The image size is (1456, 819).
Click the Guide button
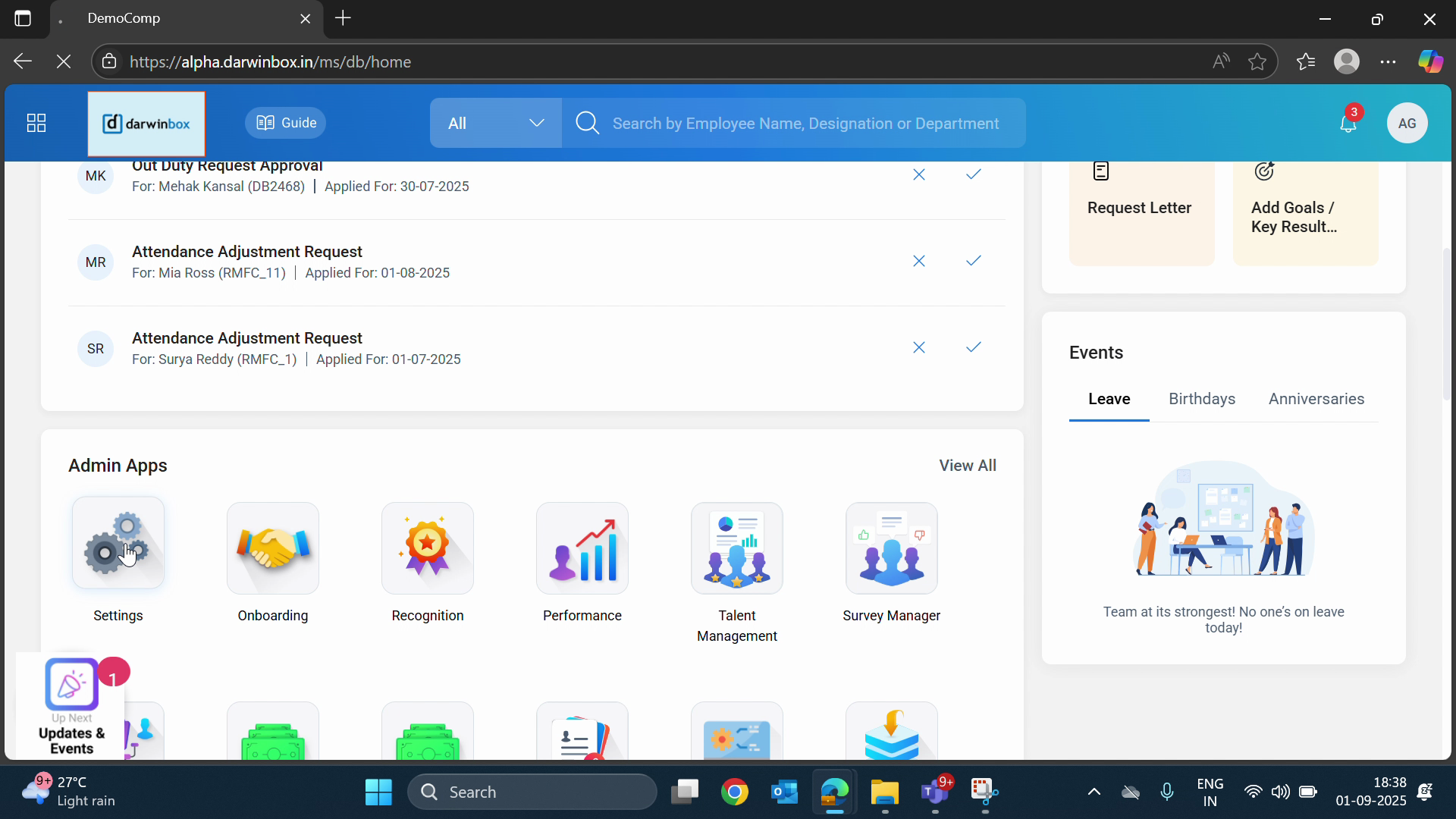click(x=286, y=123)
